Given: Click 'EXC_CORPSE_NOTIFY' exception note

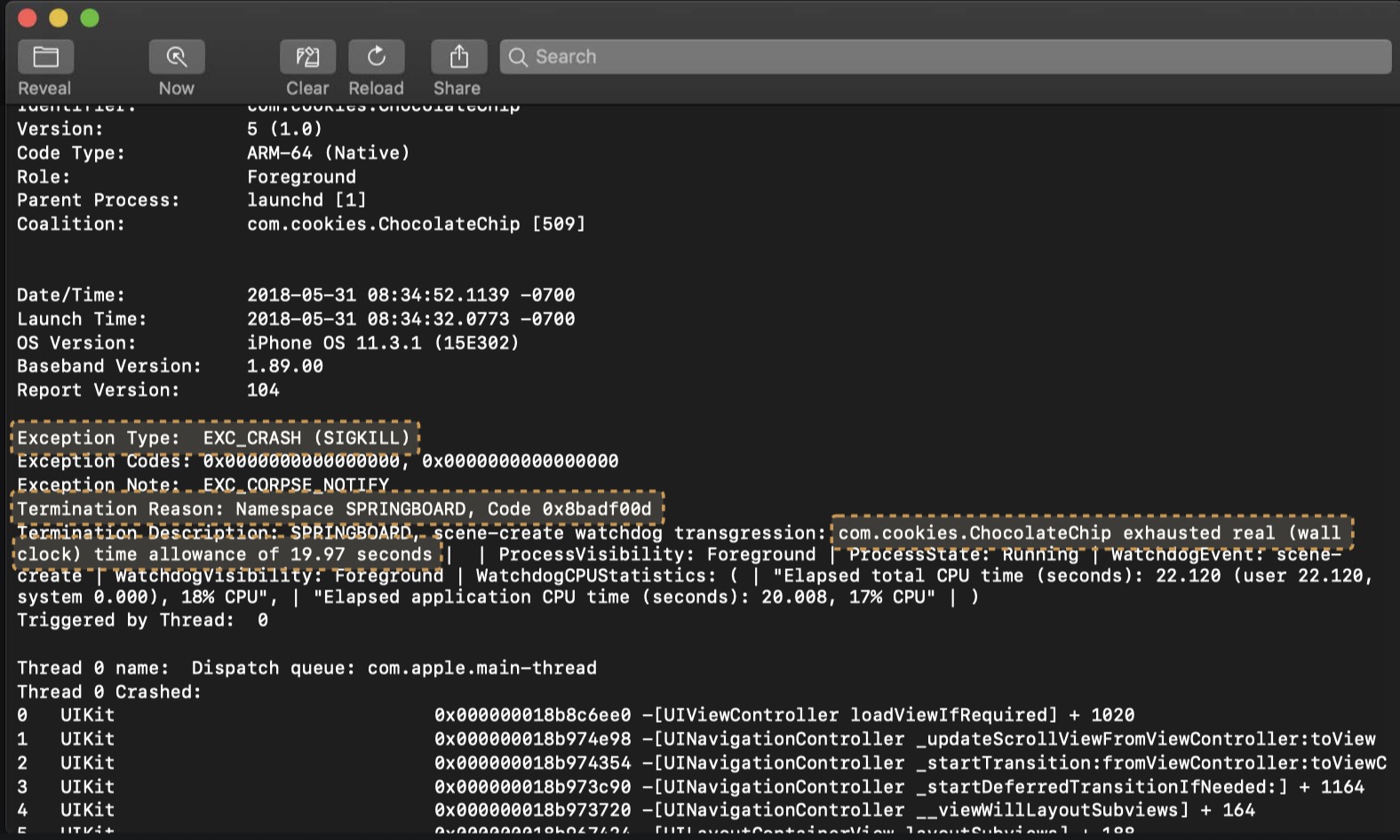Looking at the screenshot, I should point(296,485).
